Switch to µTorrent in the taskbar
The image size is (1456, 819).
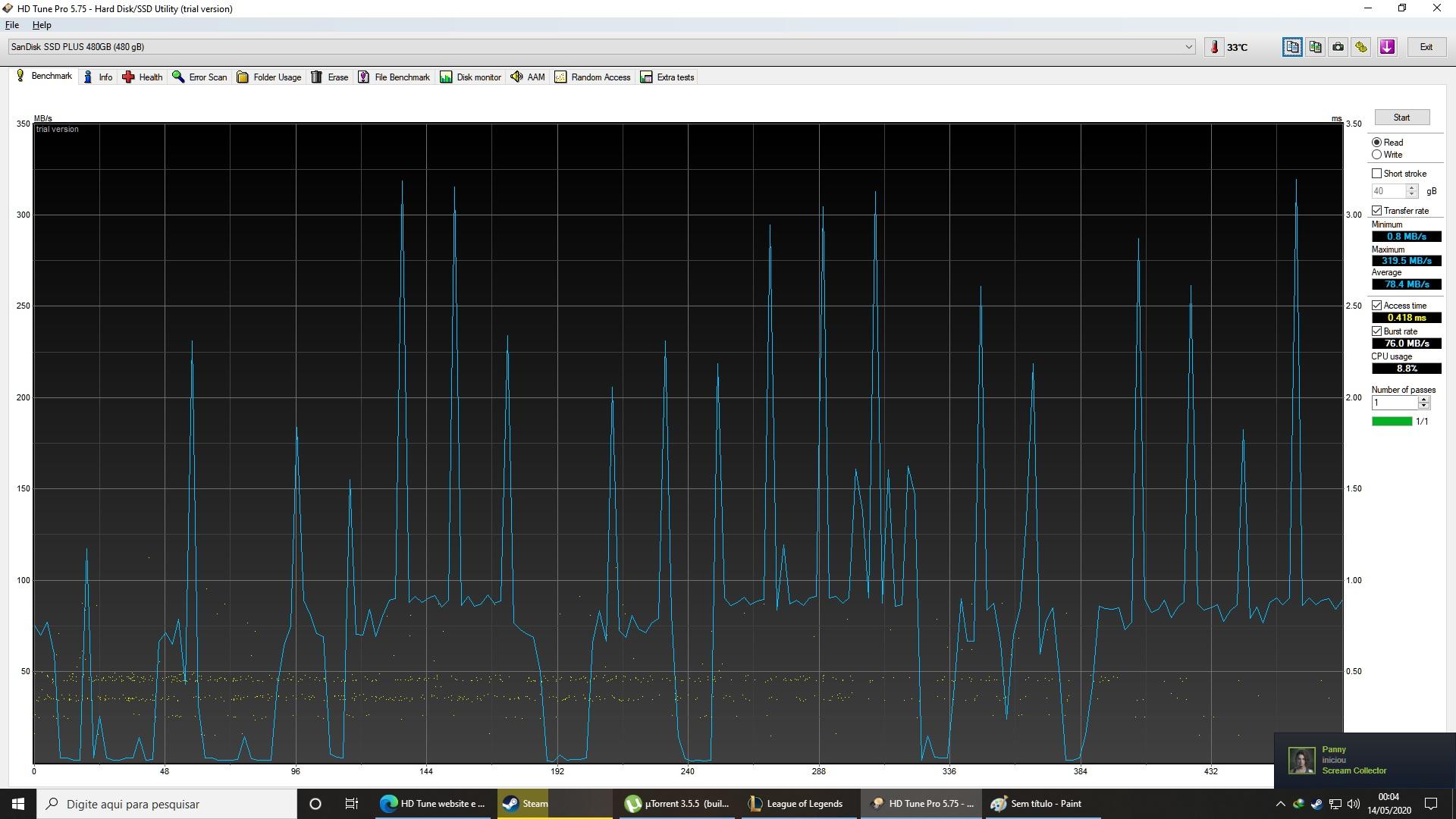pyautogui.click(x=677, y=804)
